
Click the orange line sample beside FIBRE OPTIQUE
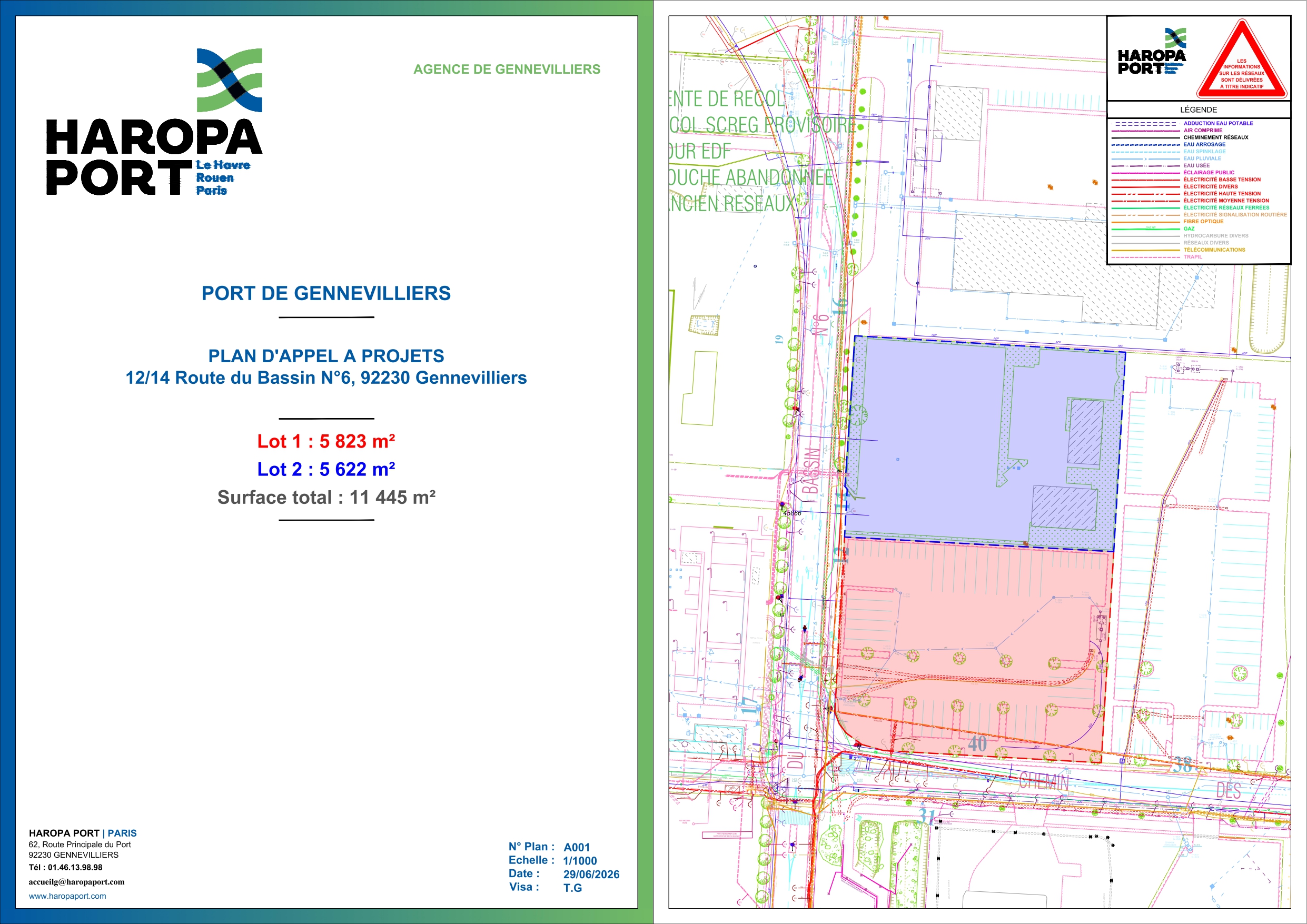click(1145, 222)
